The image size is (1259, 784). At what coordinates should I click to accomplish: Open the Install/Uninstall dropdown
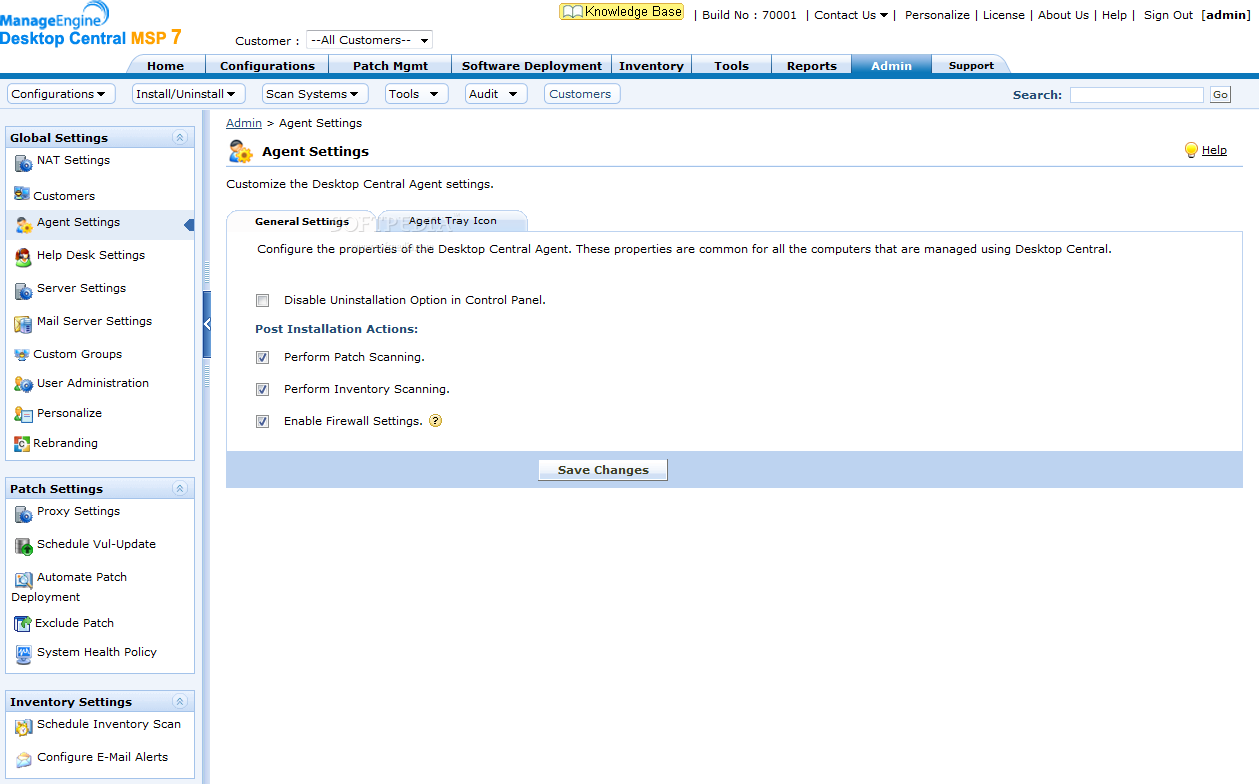[188, 94]
